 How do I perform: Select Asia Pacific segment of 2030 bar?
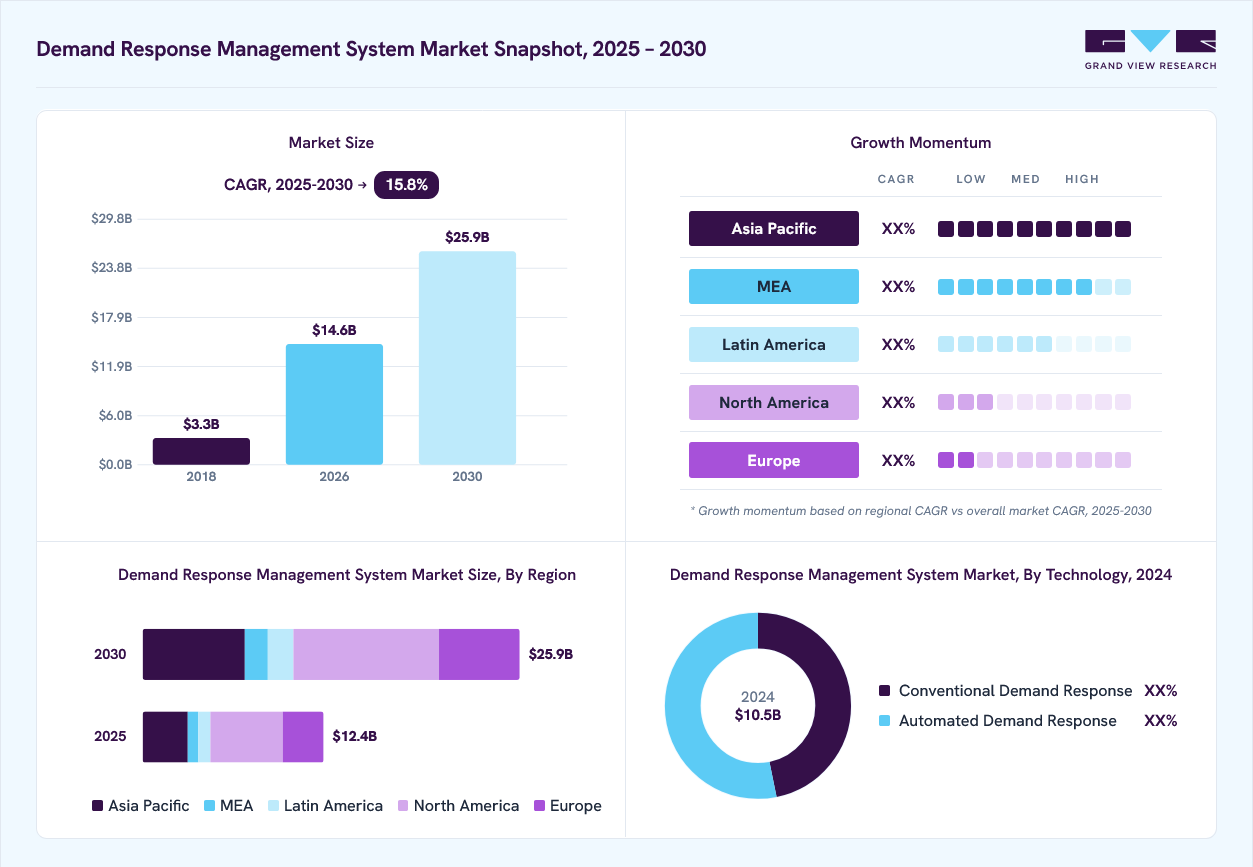194,655
